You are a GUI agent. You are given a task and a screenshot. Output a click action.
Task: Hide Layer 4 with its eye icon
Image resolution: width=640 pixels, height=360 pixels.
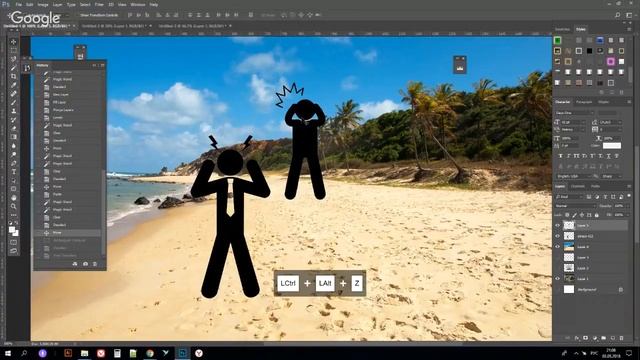point(558,247)
